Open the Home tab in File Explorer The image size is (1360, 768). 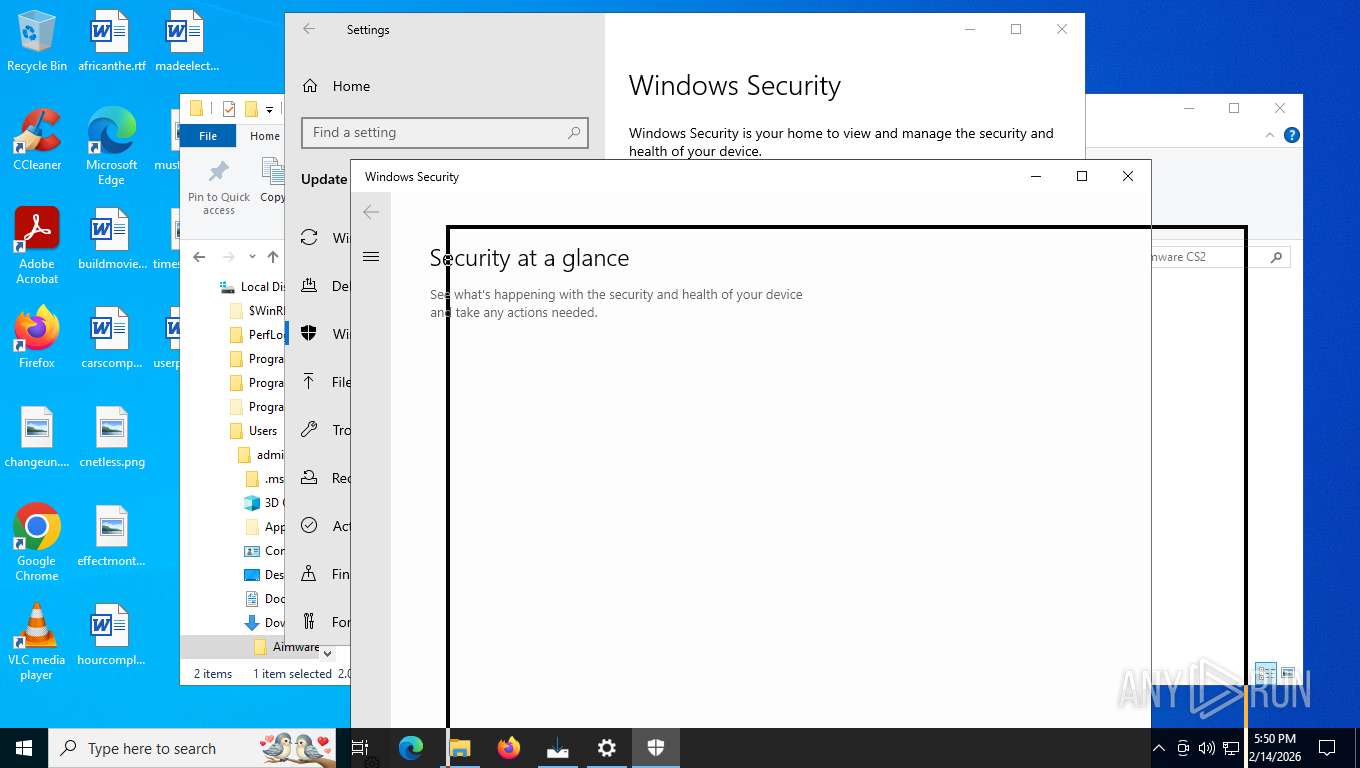pos(264,136)
